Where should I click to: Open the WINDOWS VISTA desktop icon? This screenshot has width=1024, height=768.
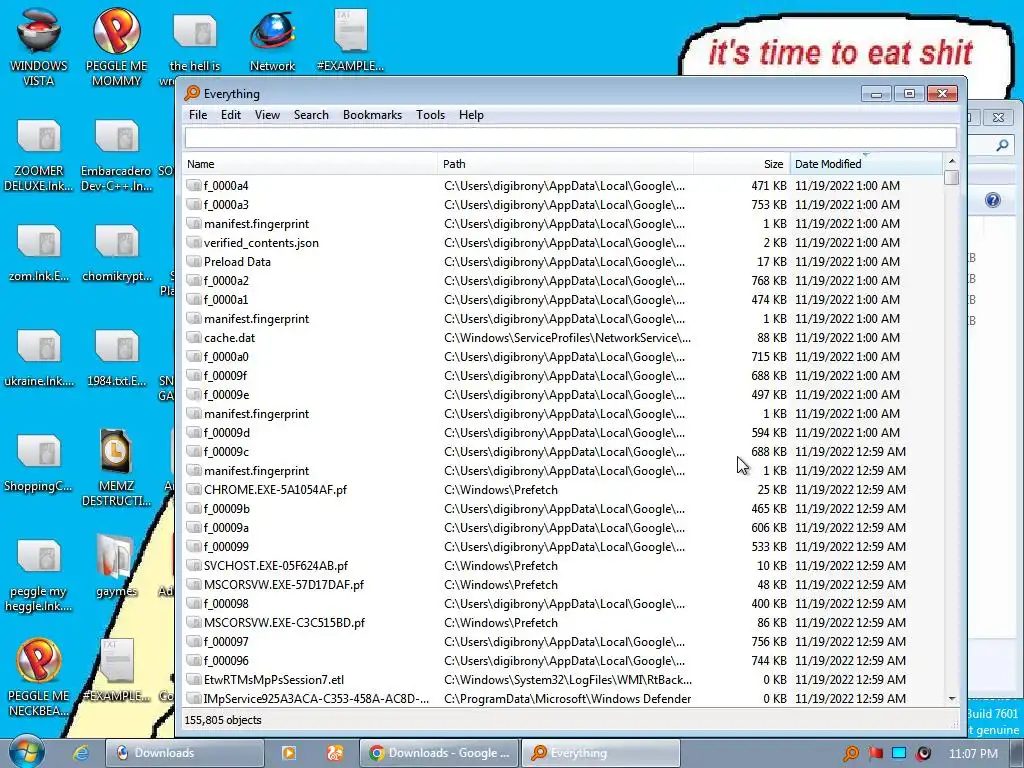[39, 47]
